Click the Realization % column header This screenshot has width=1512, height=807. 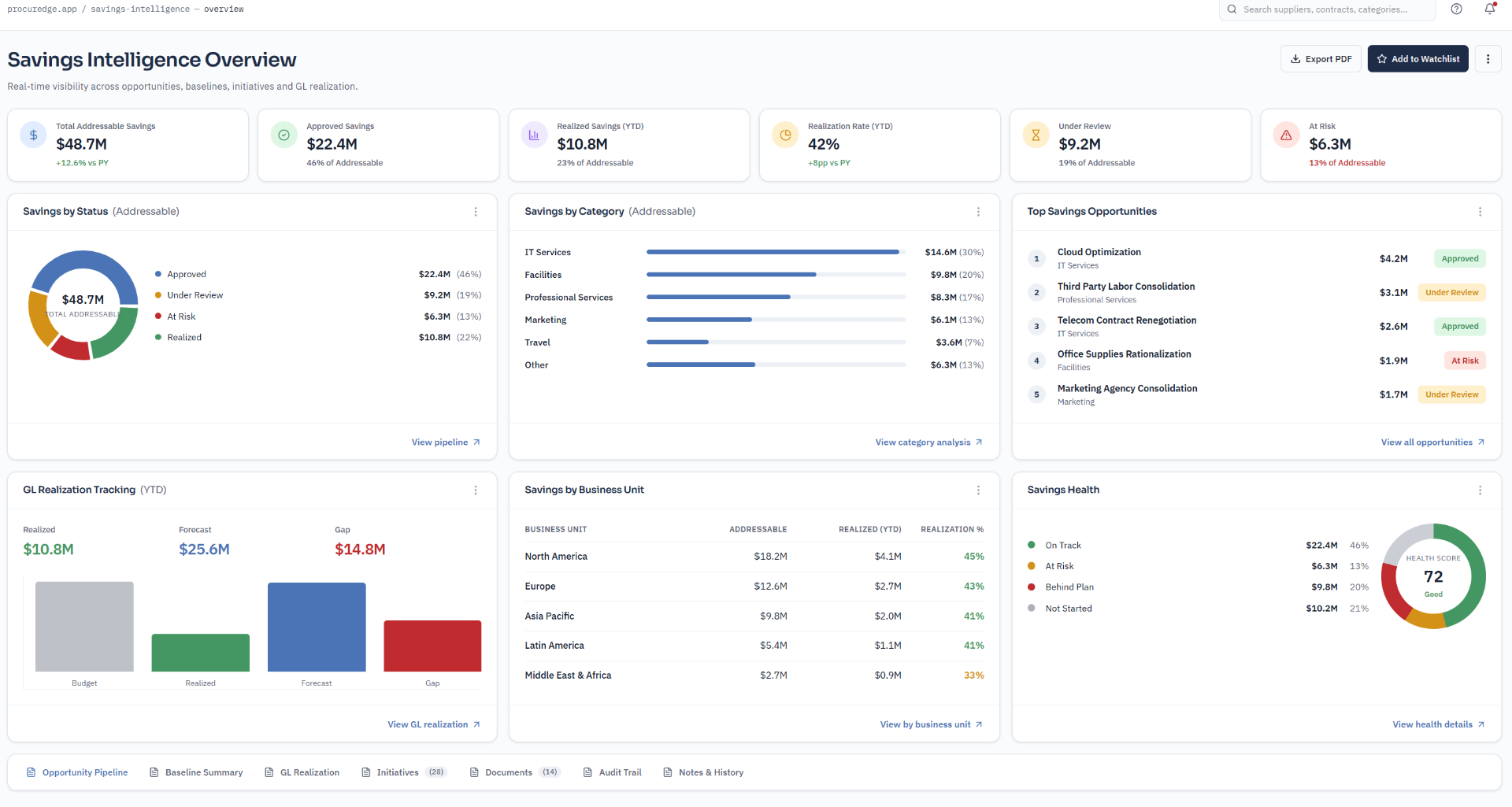(952, 529)
